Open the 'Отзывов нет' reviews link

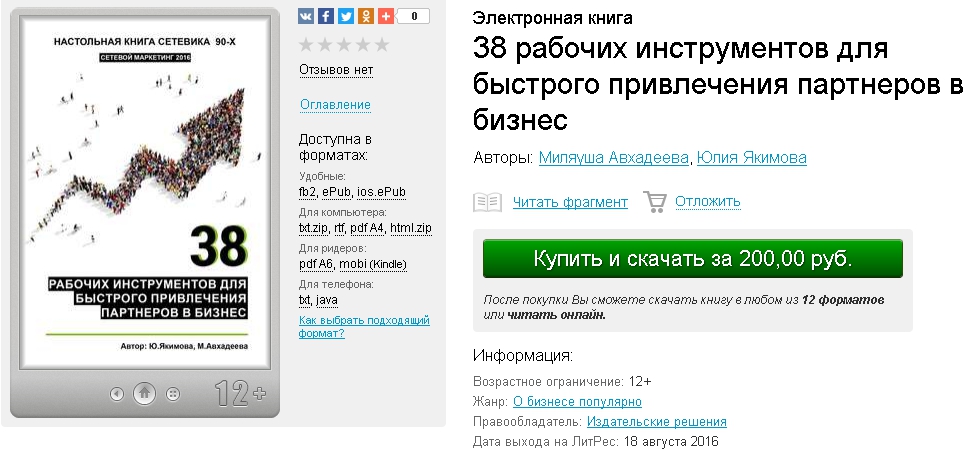click(x=336, y=69)
